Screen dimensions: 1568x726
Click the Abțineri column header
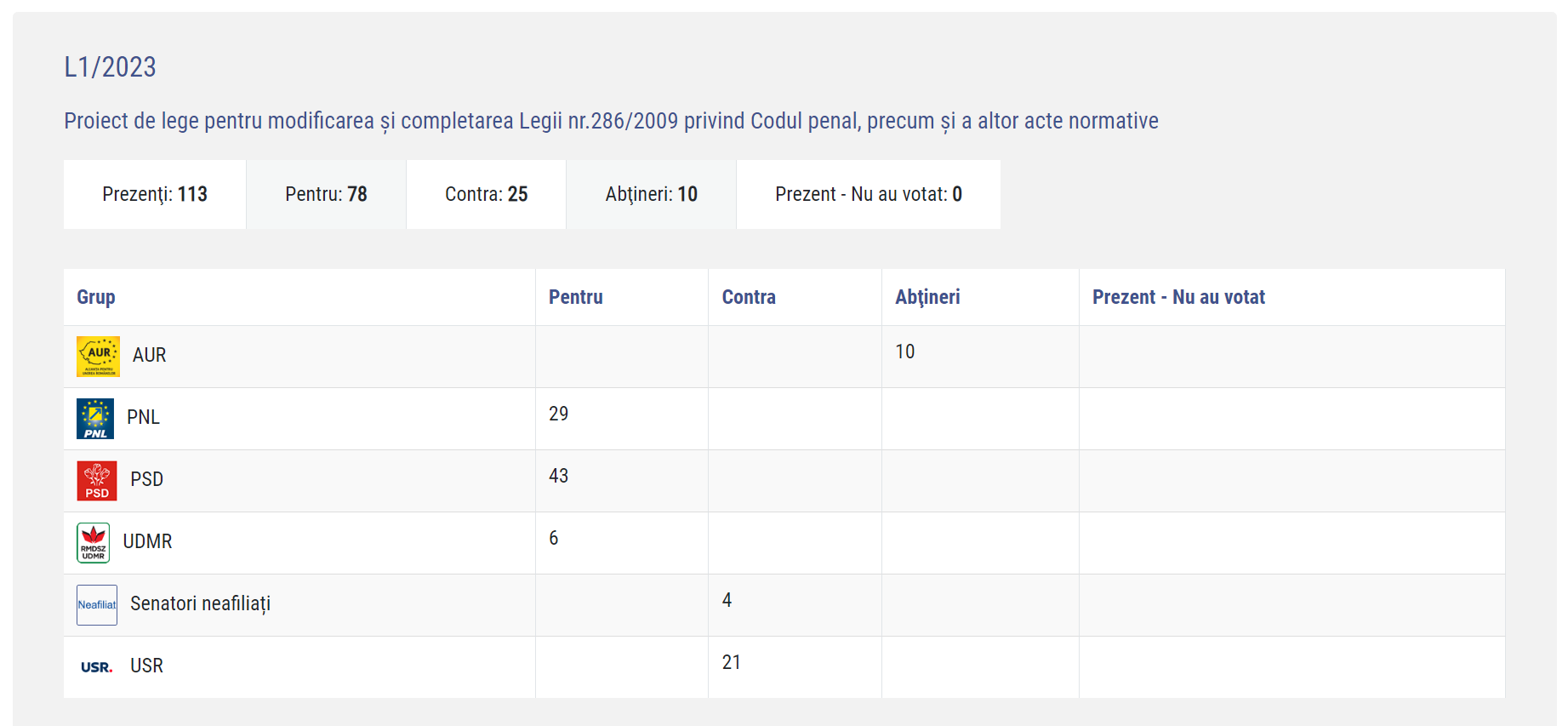927,297
